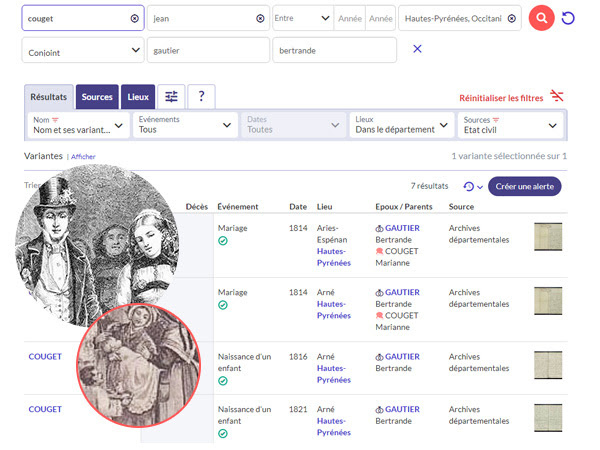This screenshot has height=450, width=600.
Task: Click the green check on 1816 birth record
Action: 223,379
